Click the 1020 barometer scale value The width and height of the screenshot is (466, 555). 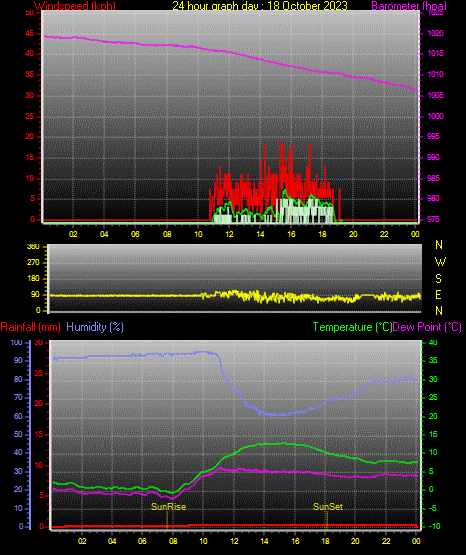(x=435, y=33)
